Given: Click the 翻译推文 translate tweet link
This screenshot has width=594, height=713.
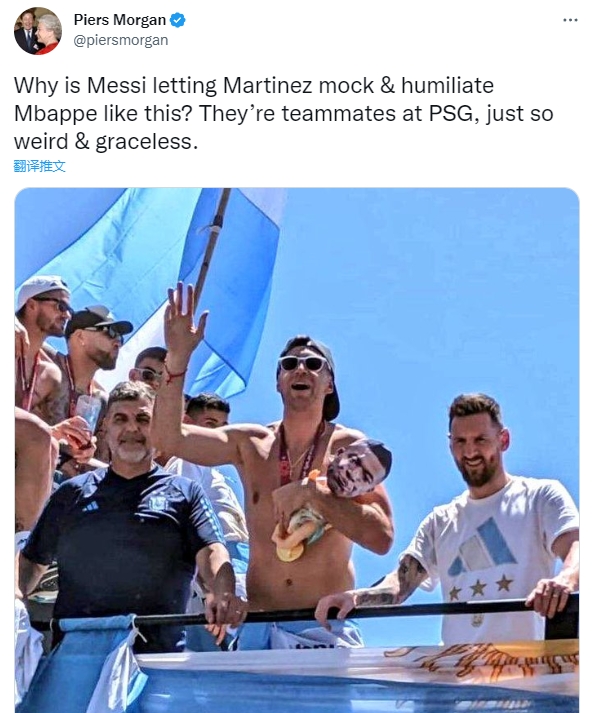Looking at the screenshot, I should point(40,166).
